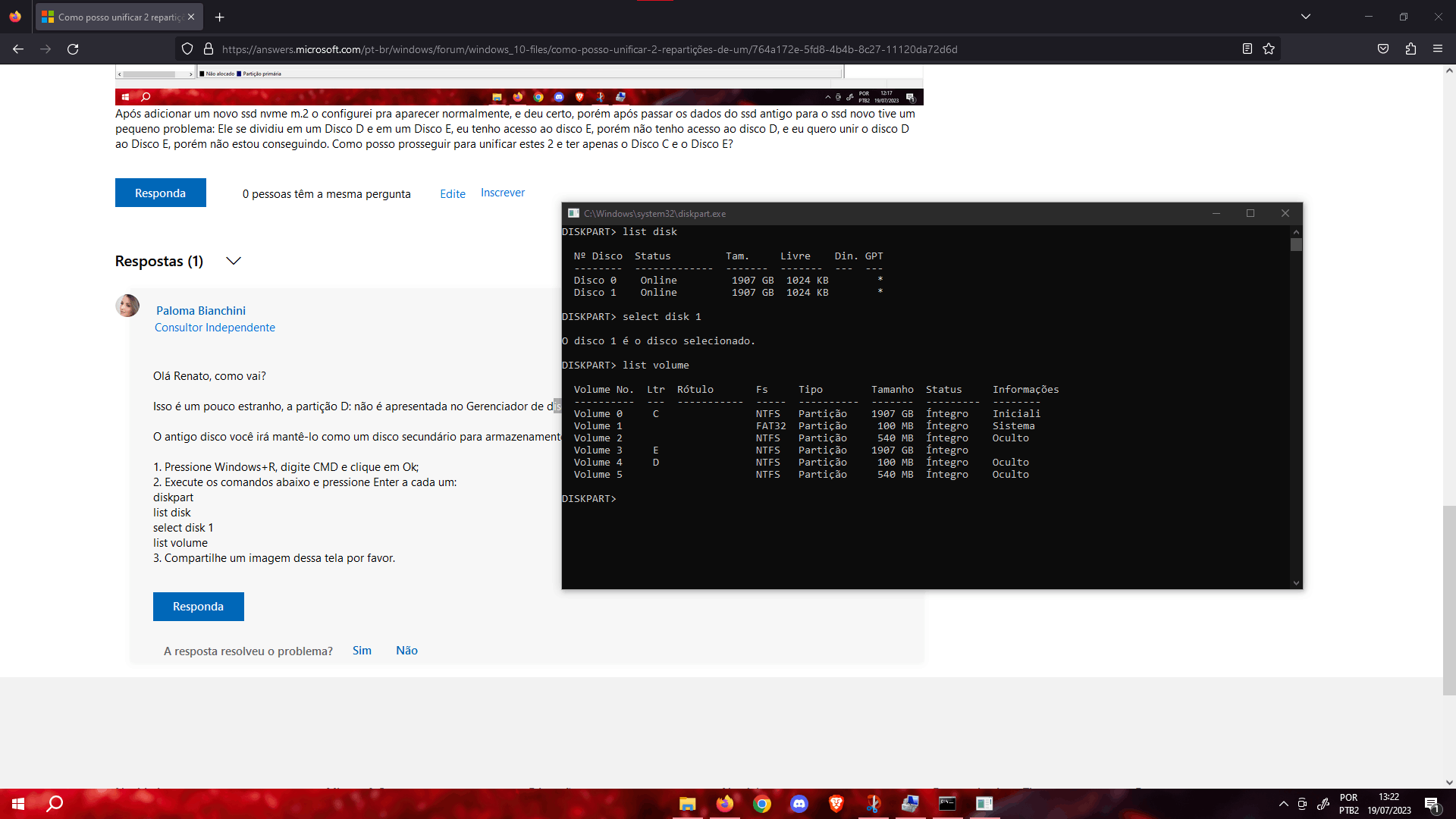Click the Inscrever link
Image resolution: width=1456 pixels, height=819 pixels.
[x=502, y=193]
